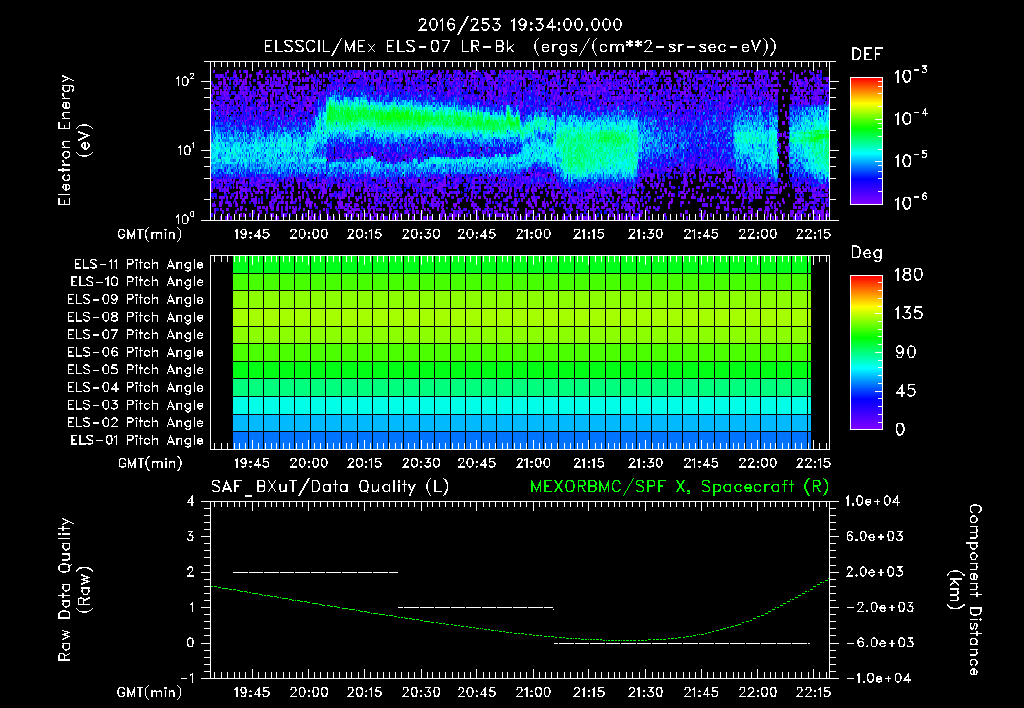
Task: Click the 3 tick on Raw Data Quality axis
Action: tap(190, 537)
